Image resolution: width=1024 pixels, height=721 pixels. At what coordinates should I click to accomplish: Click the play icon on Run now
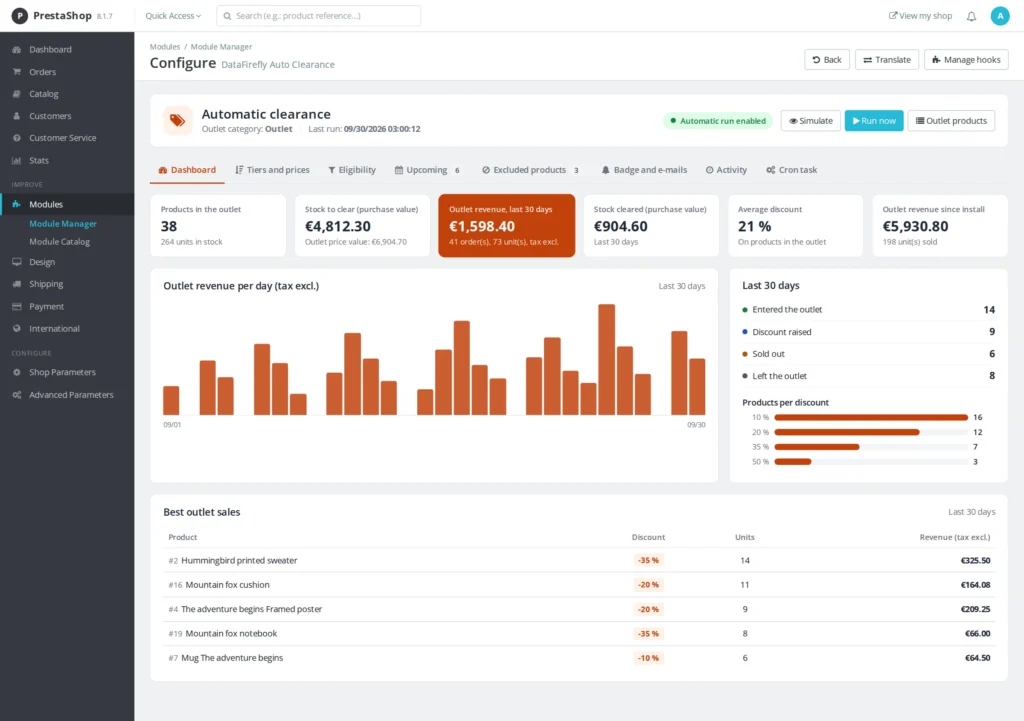pos(856,121)
